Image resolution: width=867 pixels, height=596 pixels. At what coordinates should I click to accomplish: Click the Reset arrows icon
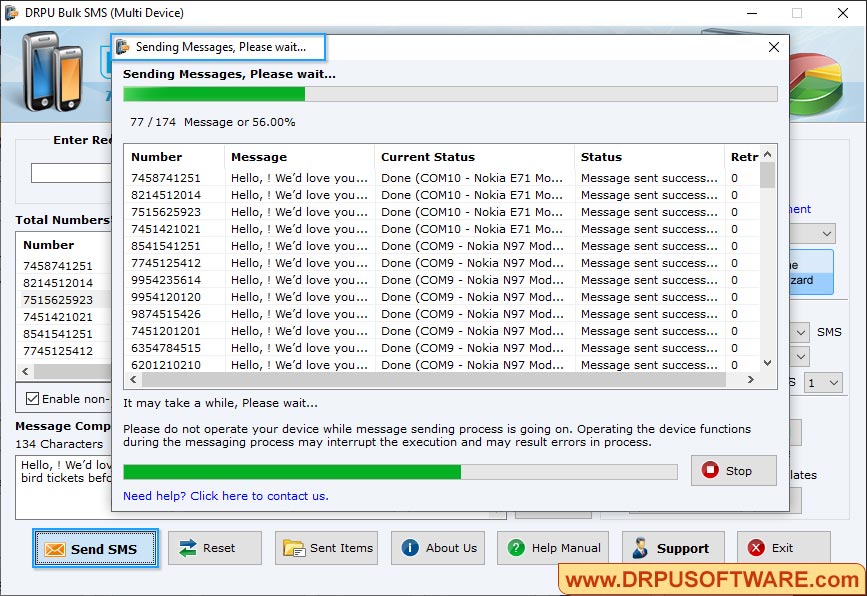point(188,548)
